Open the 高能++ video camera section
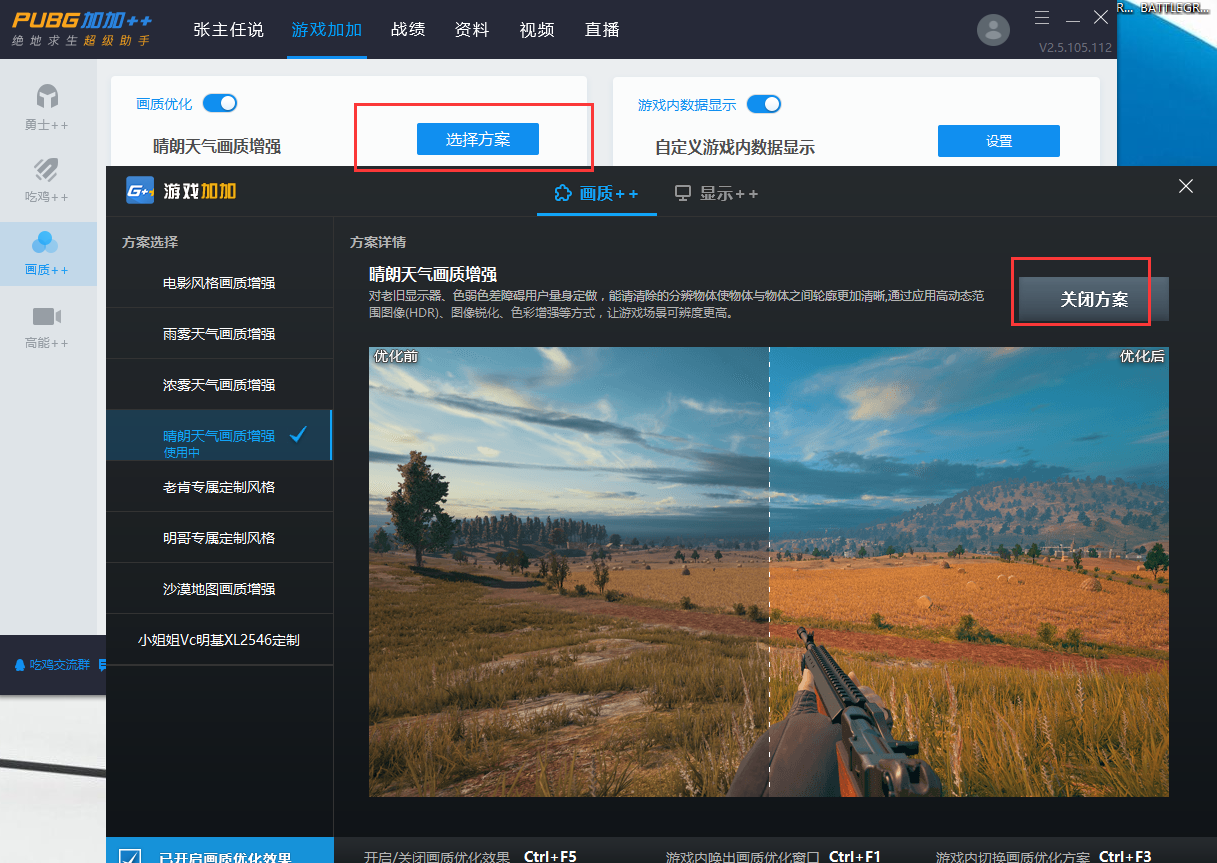This screenshot has width=1217, height=863. pos(47,327)
